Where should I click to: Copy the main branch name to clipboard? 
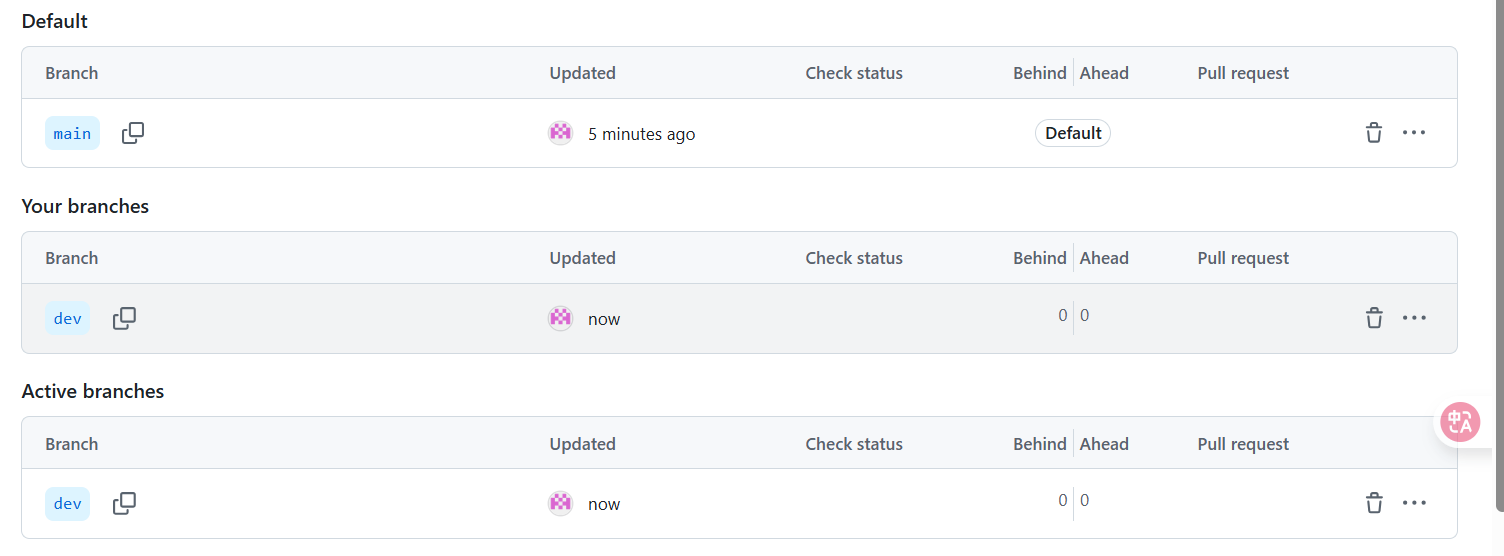[x=133, y=133]
